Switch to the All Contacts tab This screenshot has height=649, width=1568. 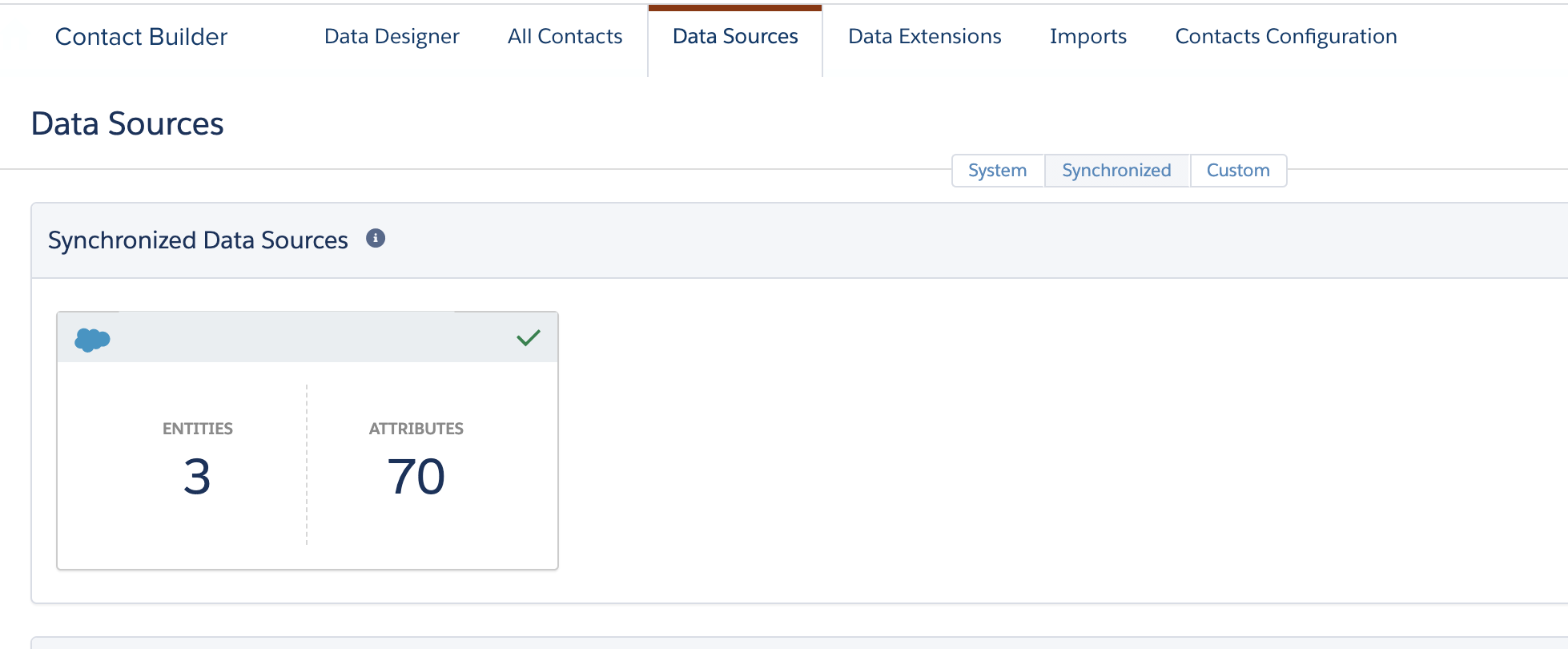pos(565,37)
